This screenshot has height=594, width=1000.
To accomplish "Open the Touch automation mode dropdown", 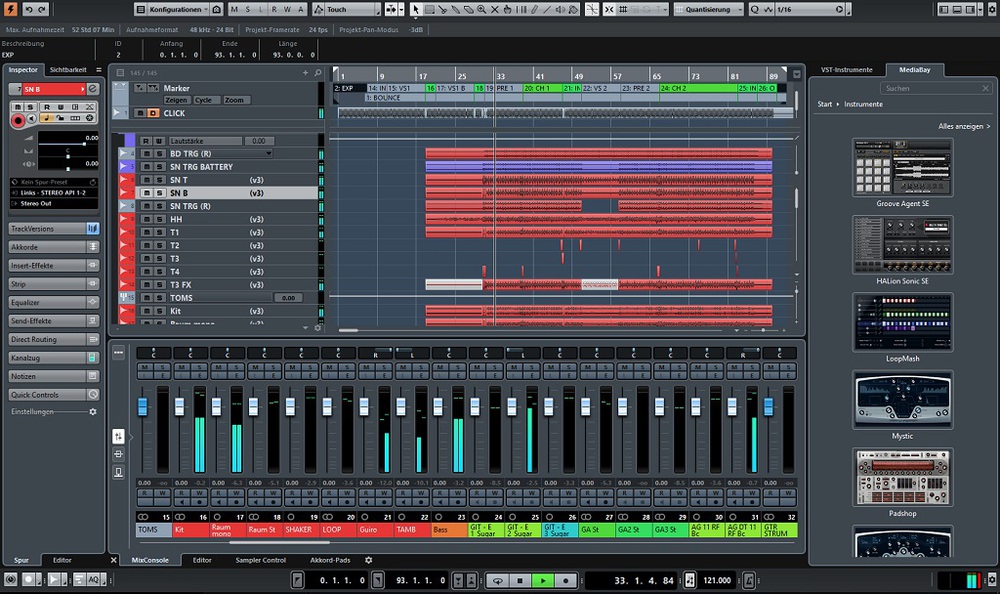I will point(346,9).
